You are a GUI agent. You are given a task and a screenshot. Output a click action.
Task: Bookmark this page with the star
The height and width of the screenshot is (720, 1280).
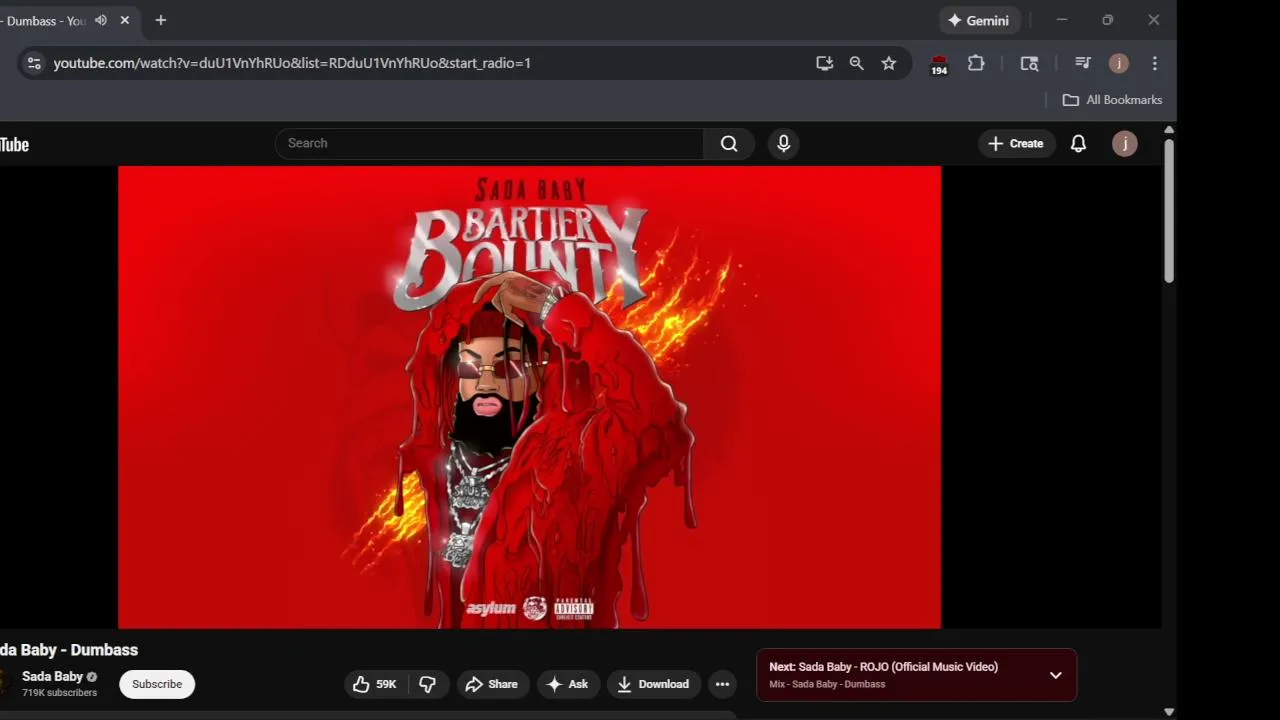(x=889, y=63)
